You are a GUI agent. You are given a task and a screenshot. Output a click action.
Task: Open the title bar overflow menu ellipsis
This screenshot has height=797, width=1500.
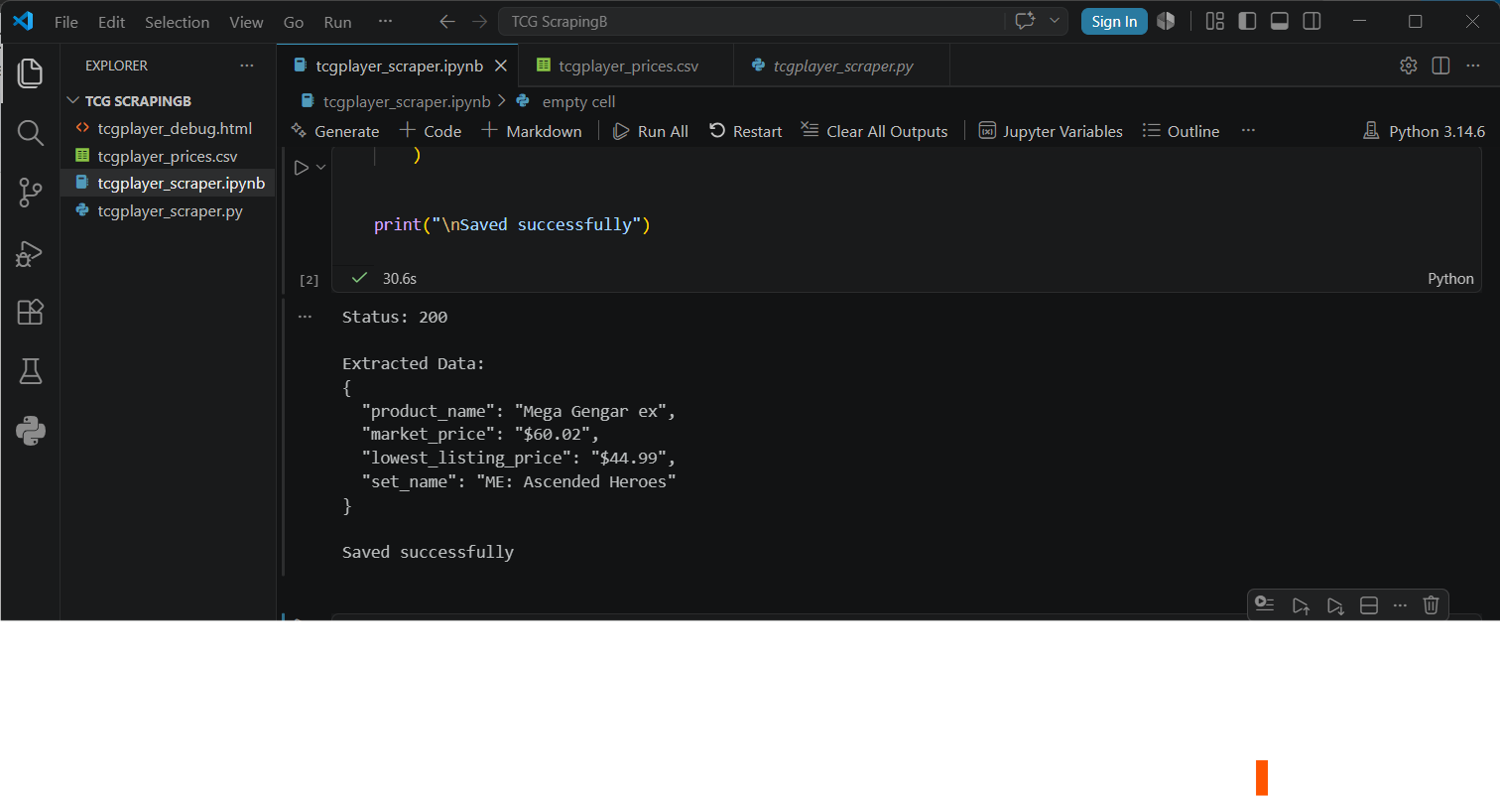[x=386, y=21]
